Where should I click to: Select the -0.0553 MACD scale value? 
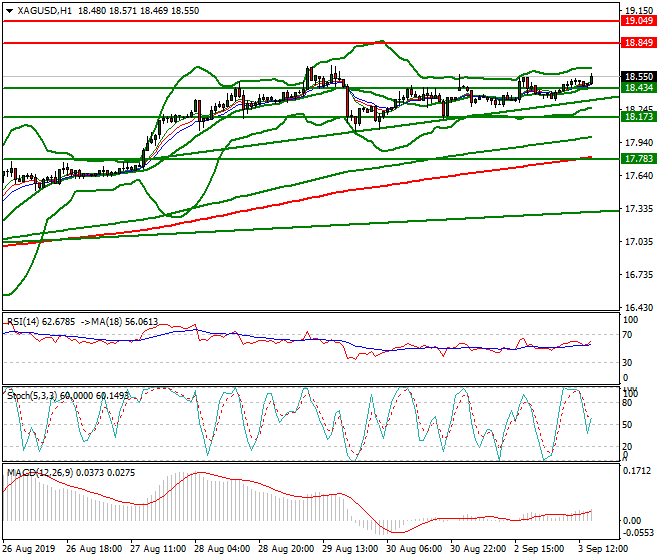[638, 533]
